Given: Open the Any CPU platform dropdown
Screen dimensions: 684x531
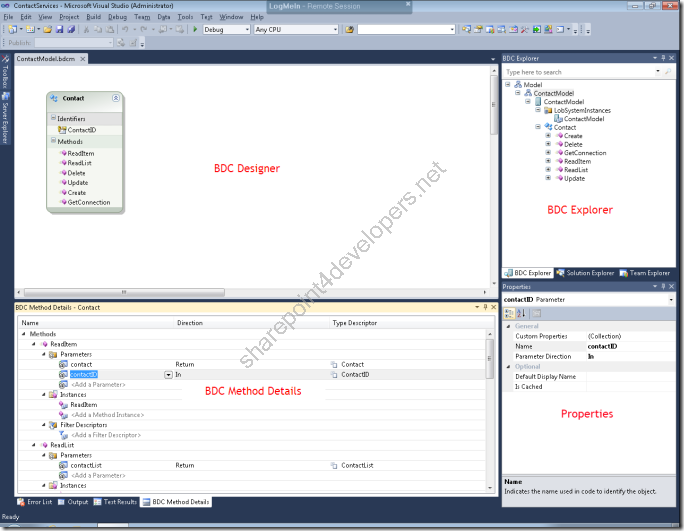Looking at the screenshot, I should click(335, 29).
